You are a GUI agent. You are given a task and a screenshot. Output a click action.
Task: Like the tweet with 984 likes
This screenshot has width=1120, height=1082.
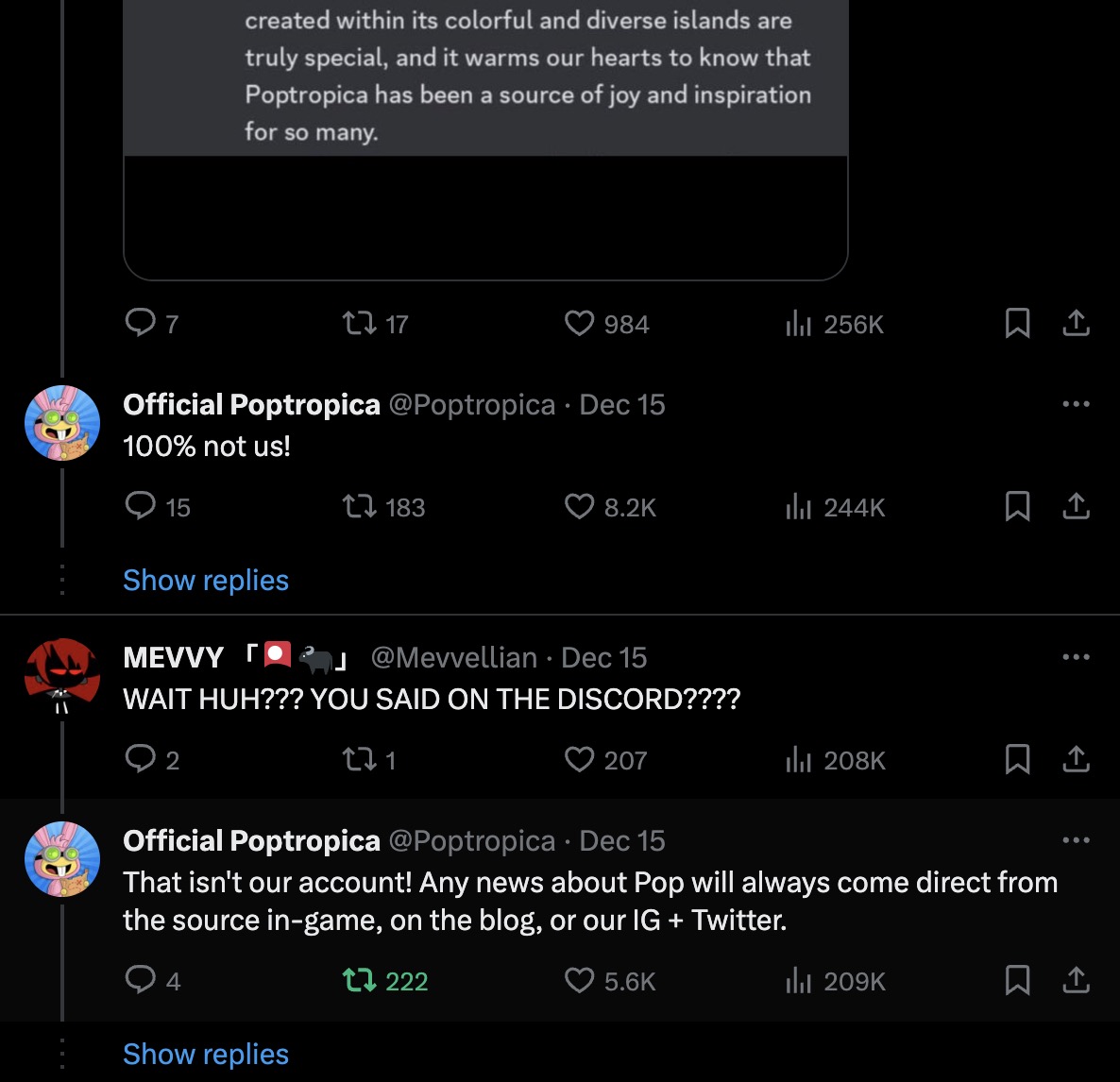579,324
